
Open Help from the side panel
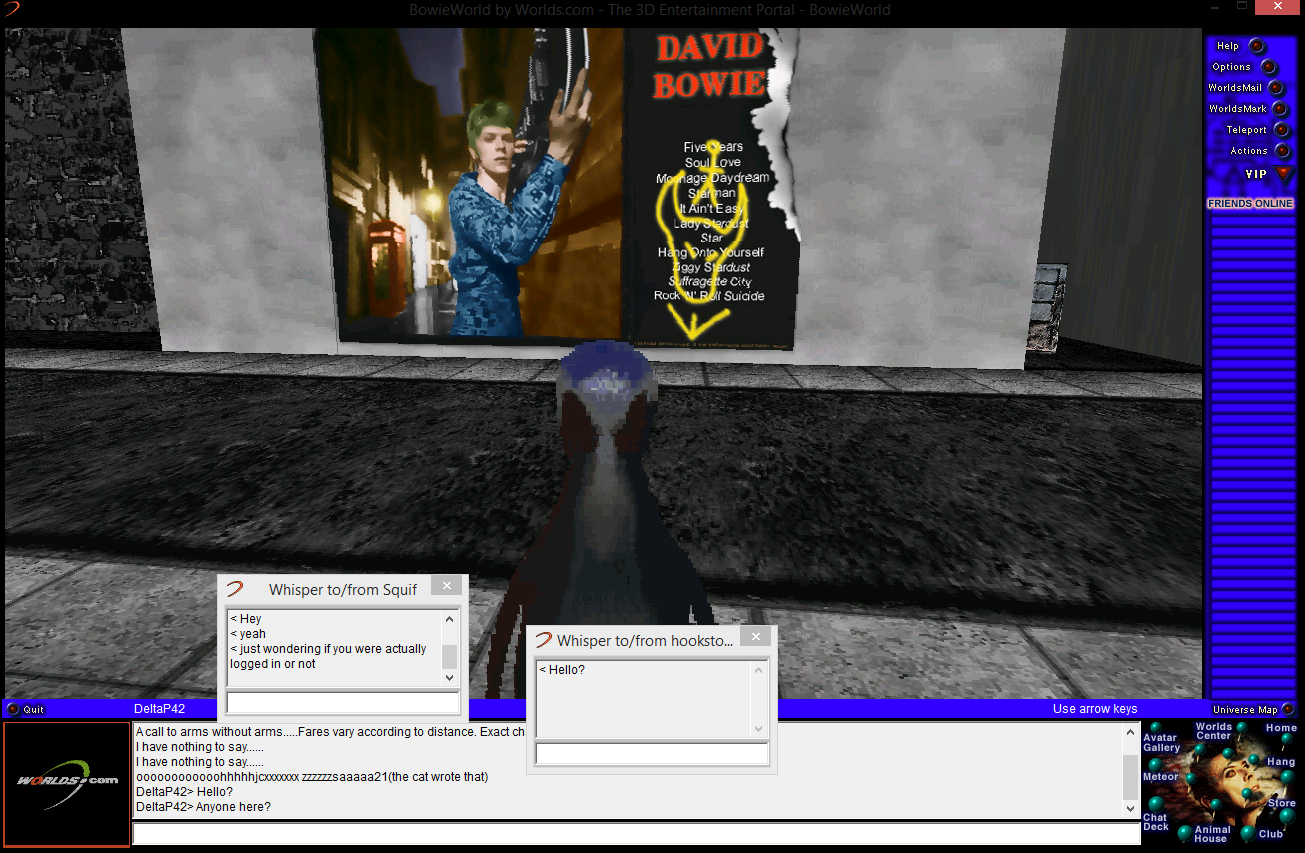[1256, 46]
